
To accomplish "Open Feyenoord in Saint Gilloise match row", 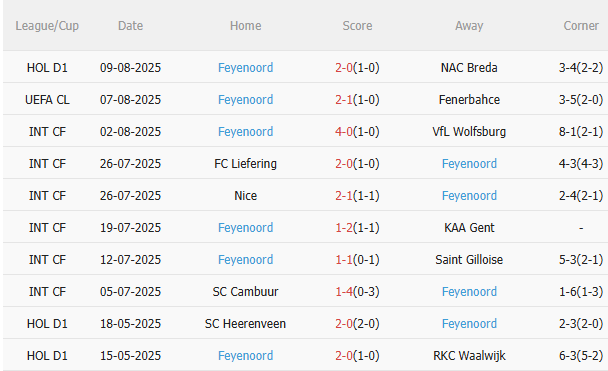I will 245,260.
